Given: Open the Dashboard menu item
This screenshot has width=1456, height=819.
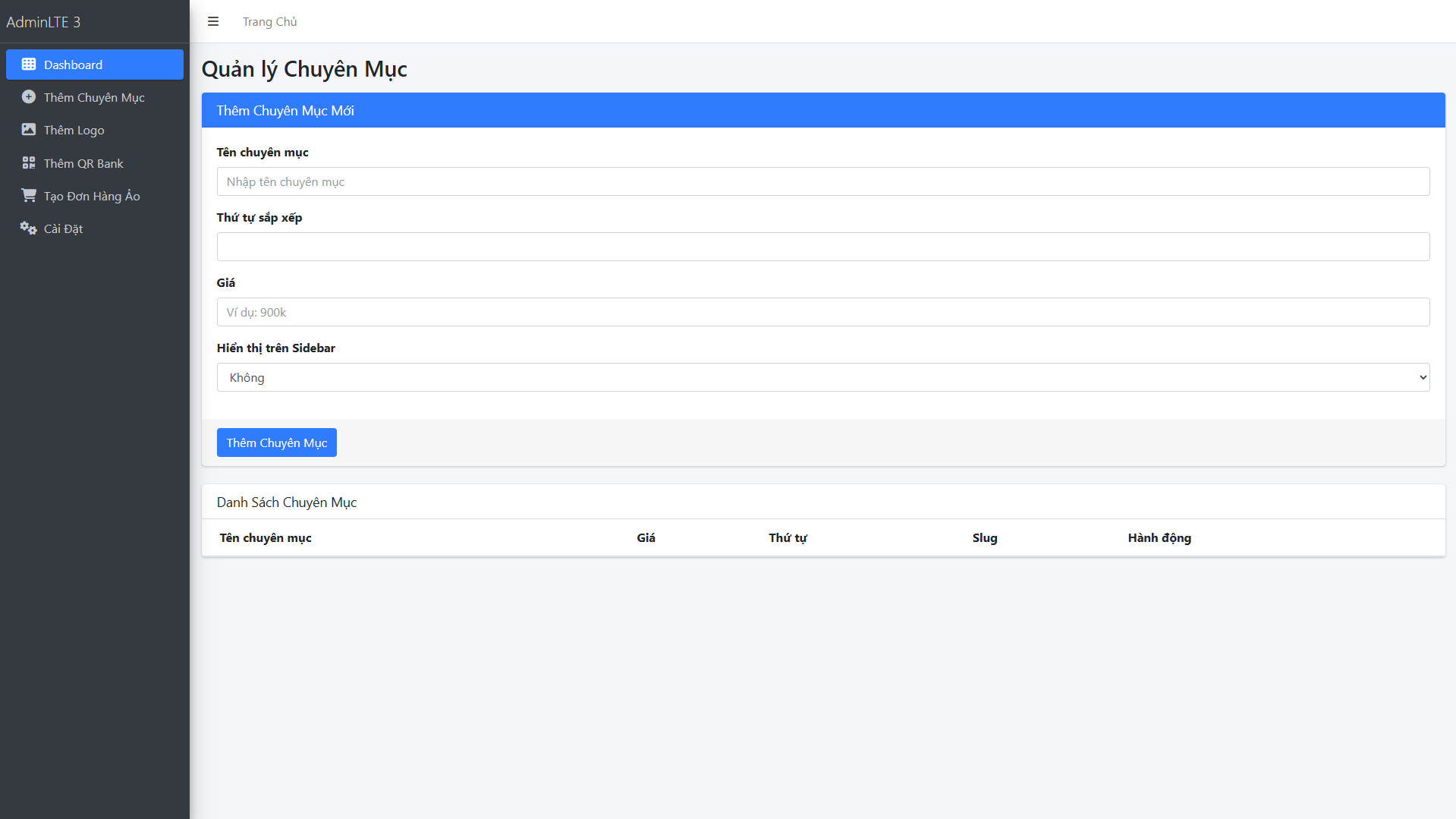Looking at the screenshot, I should coord(73,65).
